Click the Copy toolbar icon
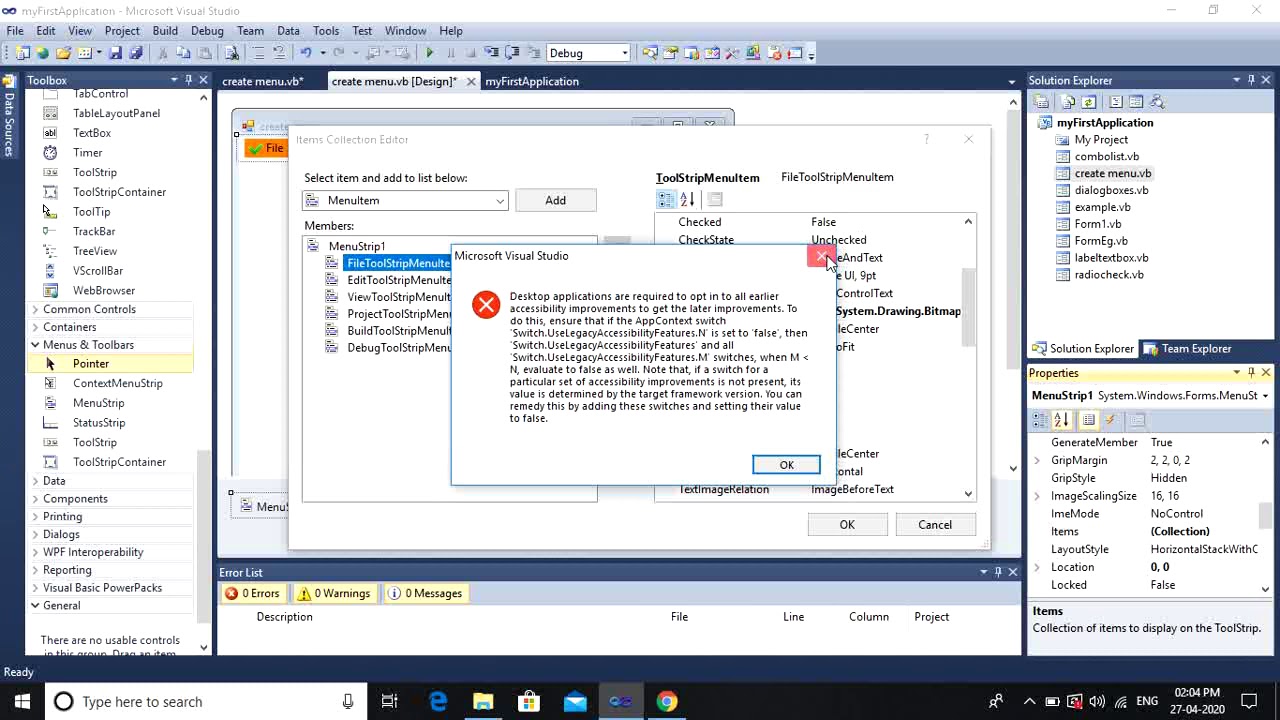1280x720 pixels. click(x=183, y=53)
